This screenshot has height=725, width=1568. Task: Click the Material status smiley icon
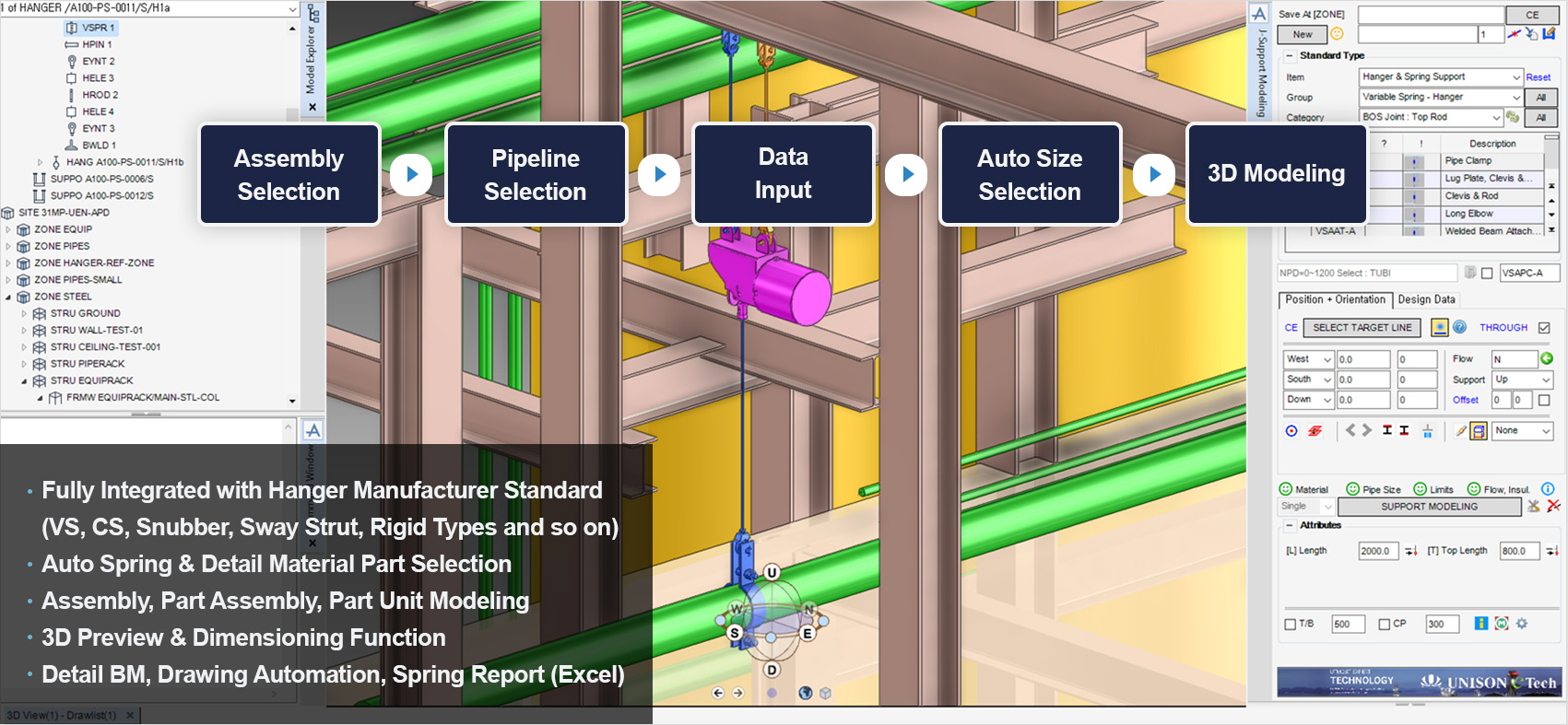tap(1286, 489)
